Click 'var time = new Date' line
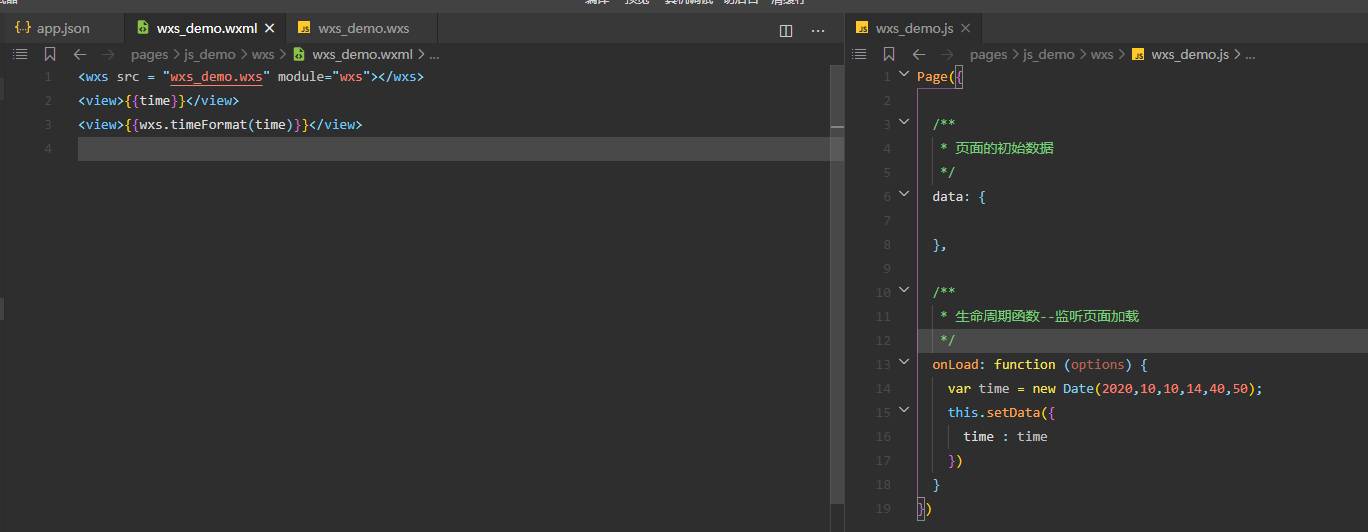 [x=1105, y=389]
